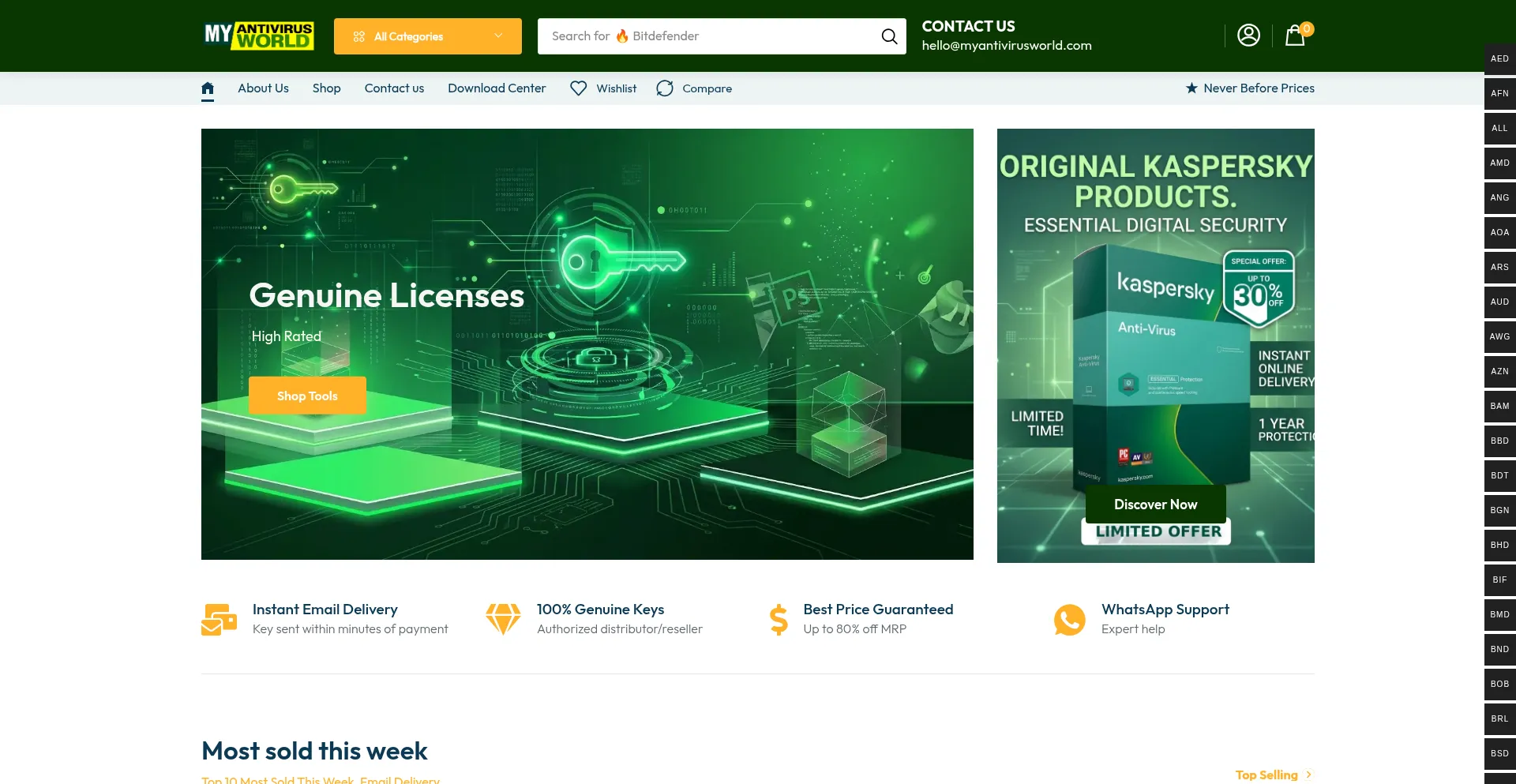Screen dimensions: 1516x784
Task: Click the Most sold this week heading
Action: (314, 751)
